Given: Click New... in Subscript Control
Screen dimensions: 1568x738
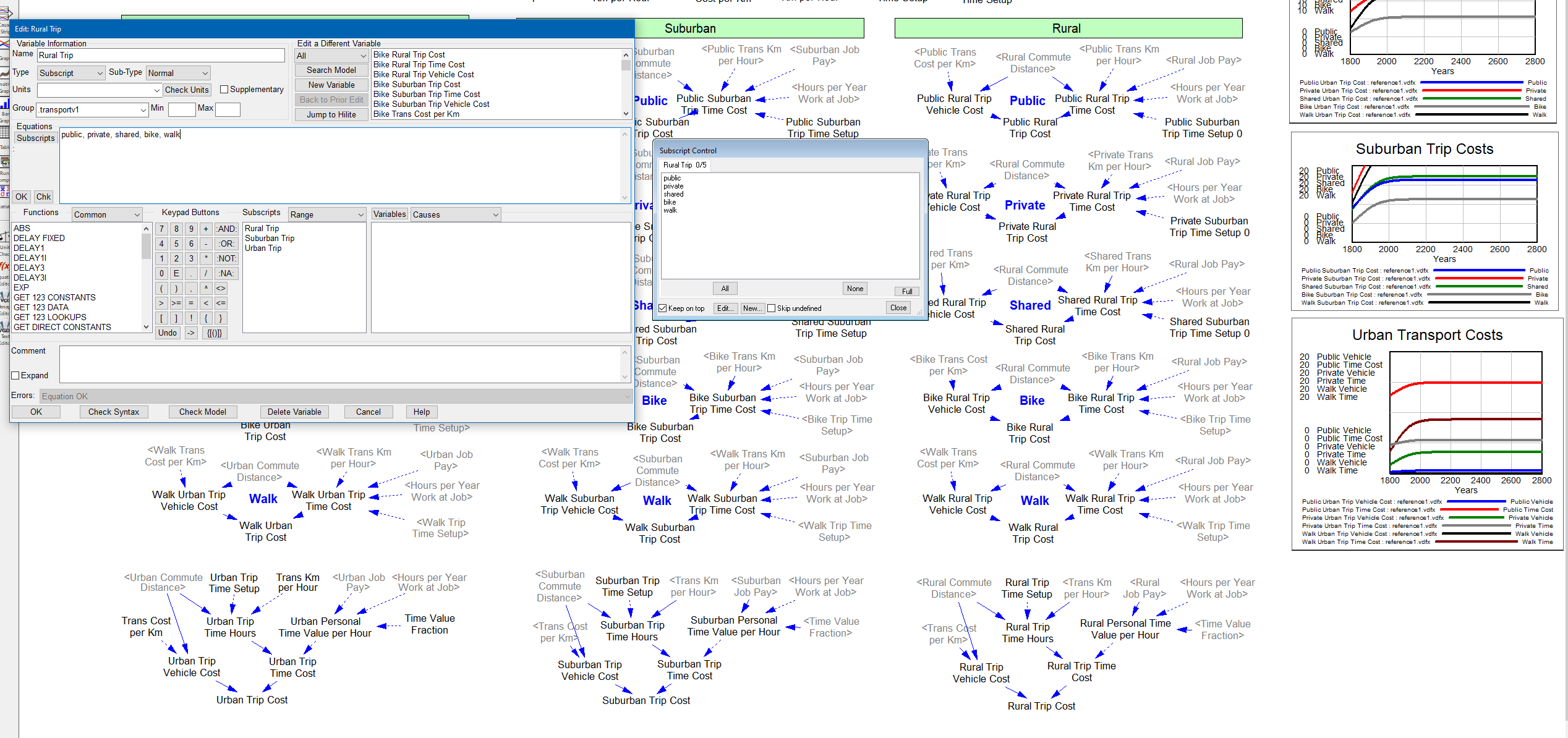Looking at the screenshot, I should 752,308.
